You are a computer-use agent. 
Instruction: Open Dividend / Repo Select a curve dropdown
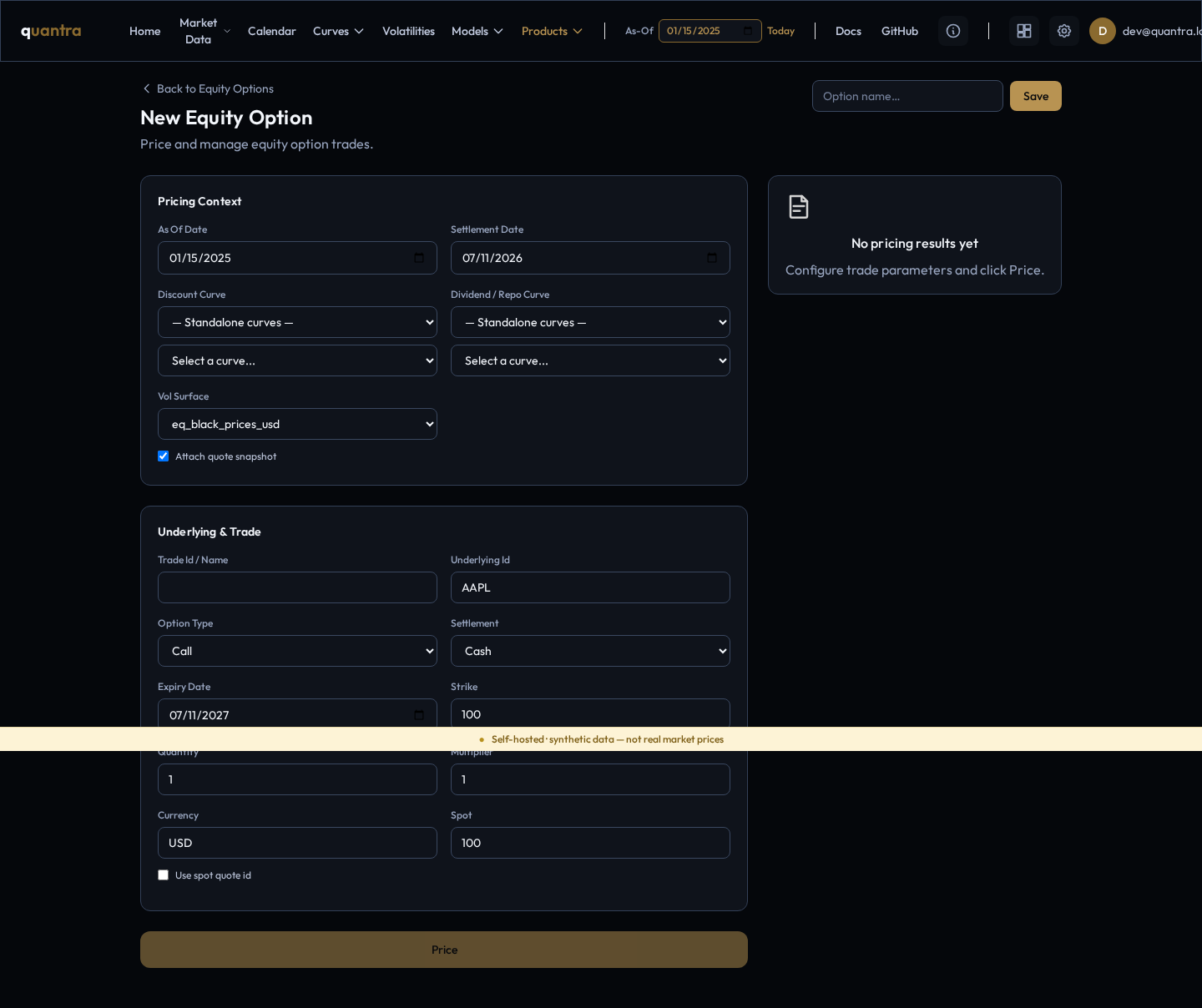(x=590, y=360)
